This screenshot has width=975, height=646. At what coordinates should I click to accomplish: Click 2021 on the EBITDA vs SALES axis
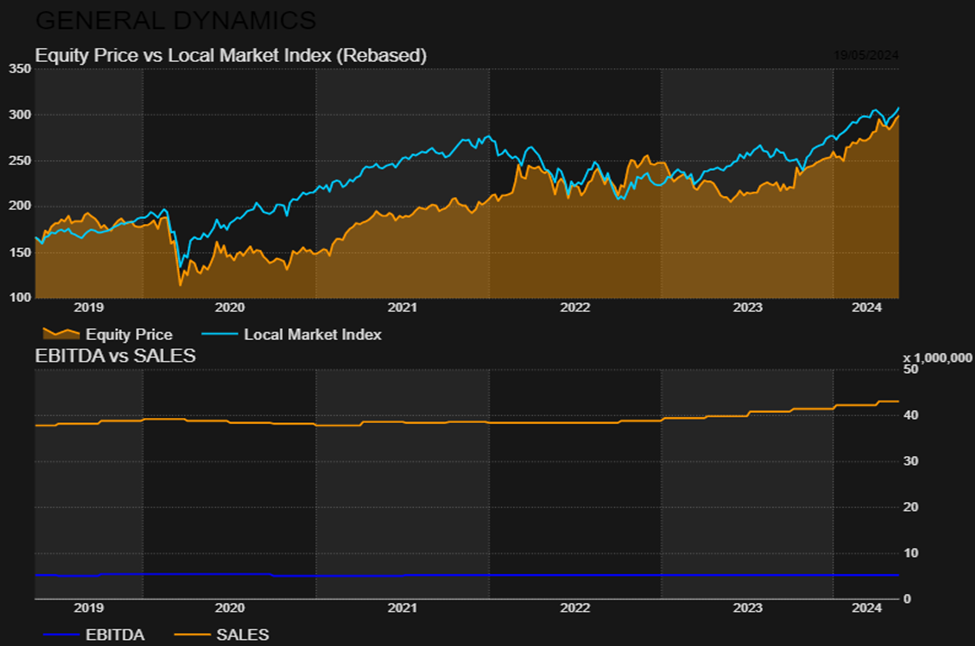402,608
